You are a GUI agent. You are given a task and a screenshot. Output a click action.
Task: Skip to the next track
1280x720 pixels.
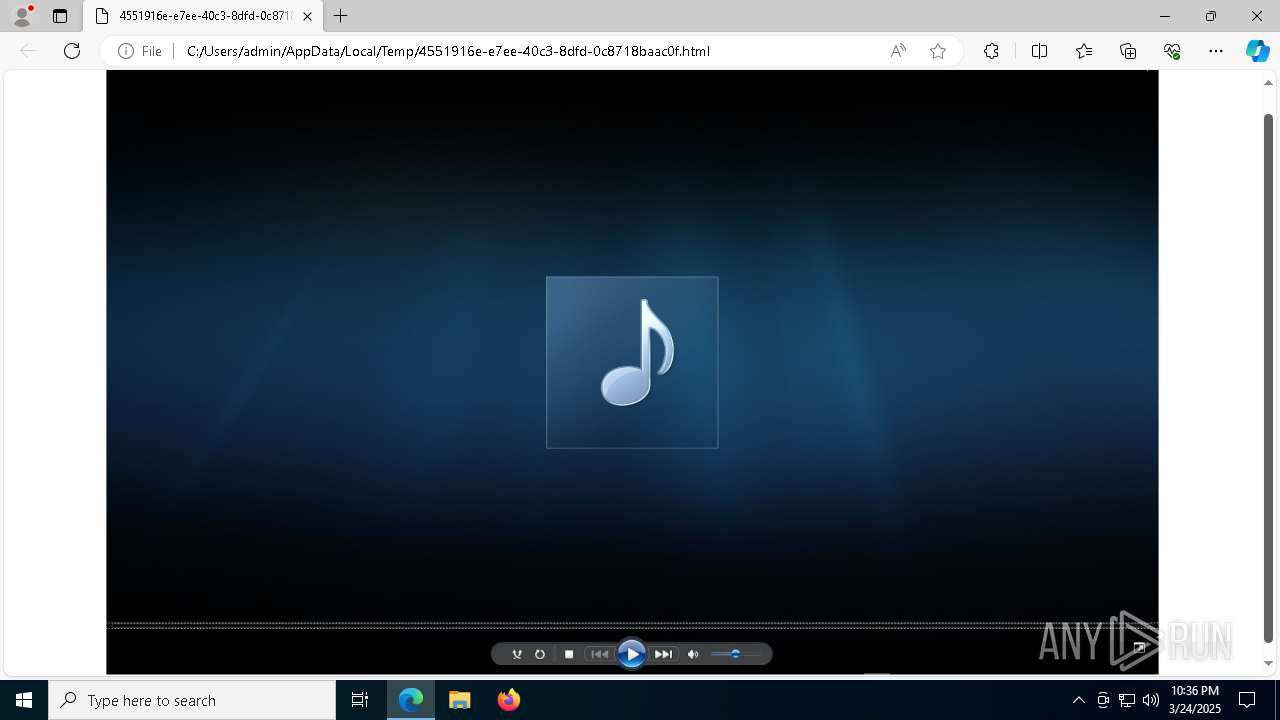(x=663, y=654)
